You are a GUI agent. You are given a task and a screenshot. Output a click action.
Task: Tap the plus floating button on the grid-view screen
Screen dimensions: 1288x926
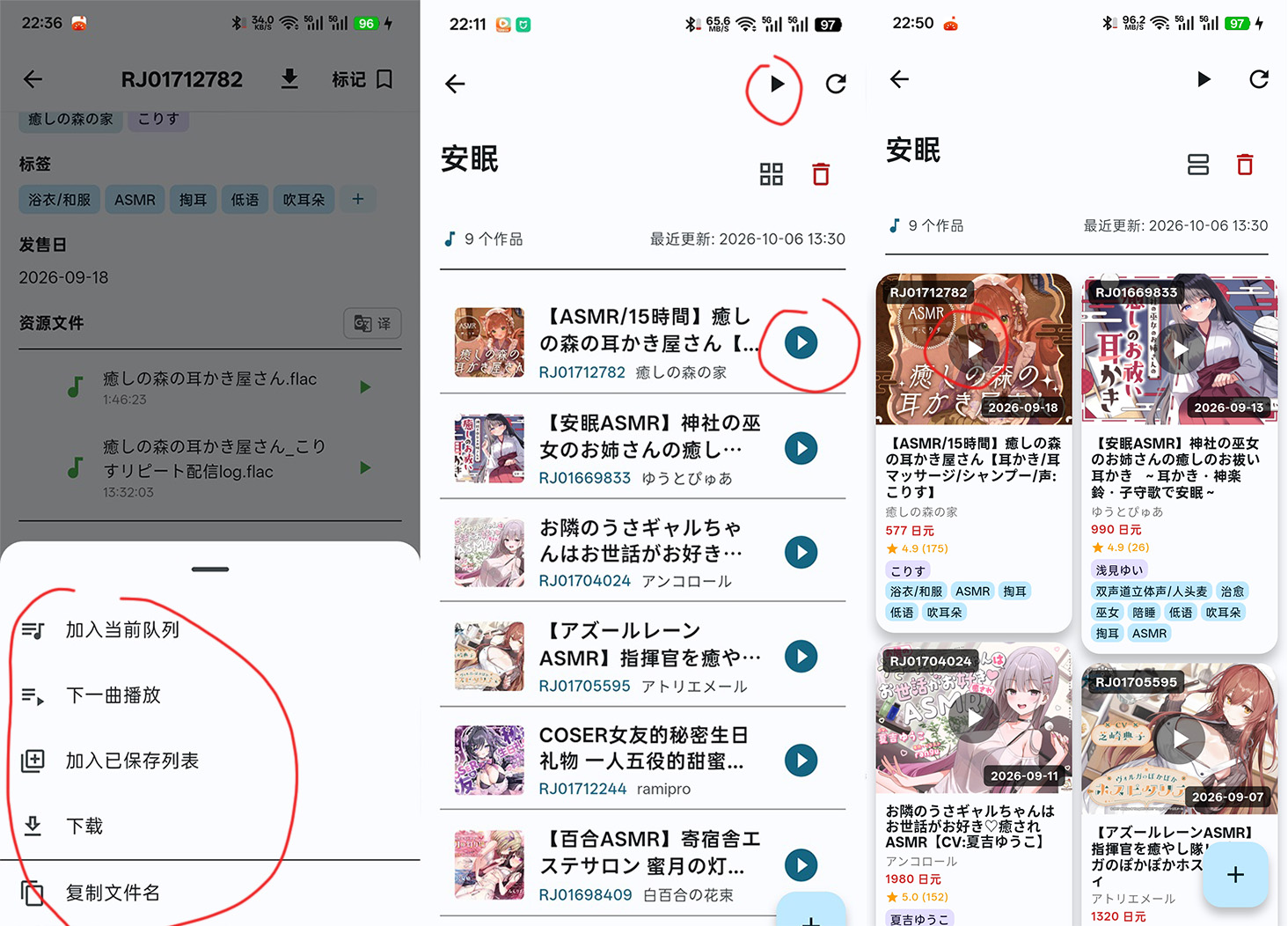click(x=1235, y=874)
